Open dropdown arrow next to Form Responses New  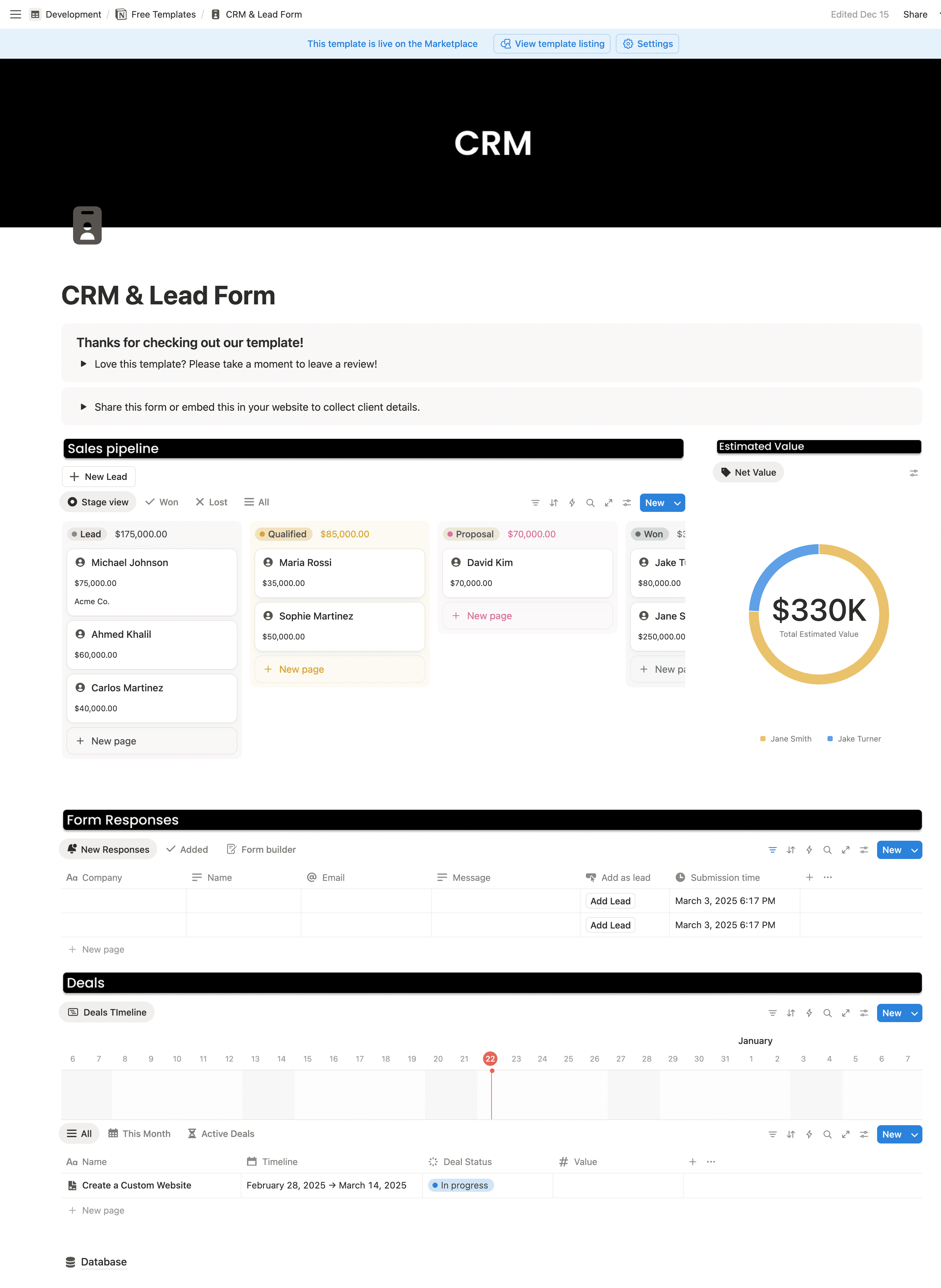(914, 849)
